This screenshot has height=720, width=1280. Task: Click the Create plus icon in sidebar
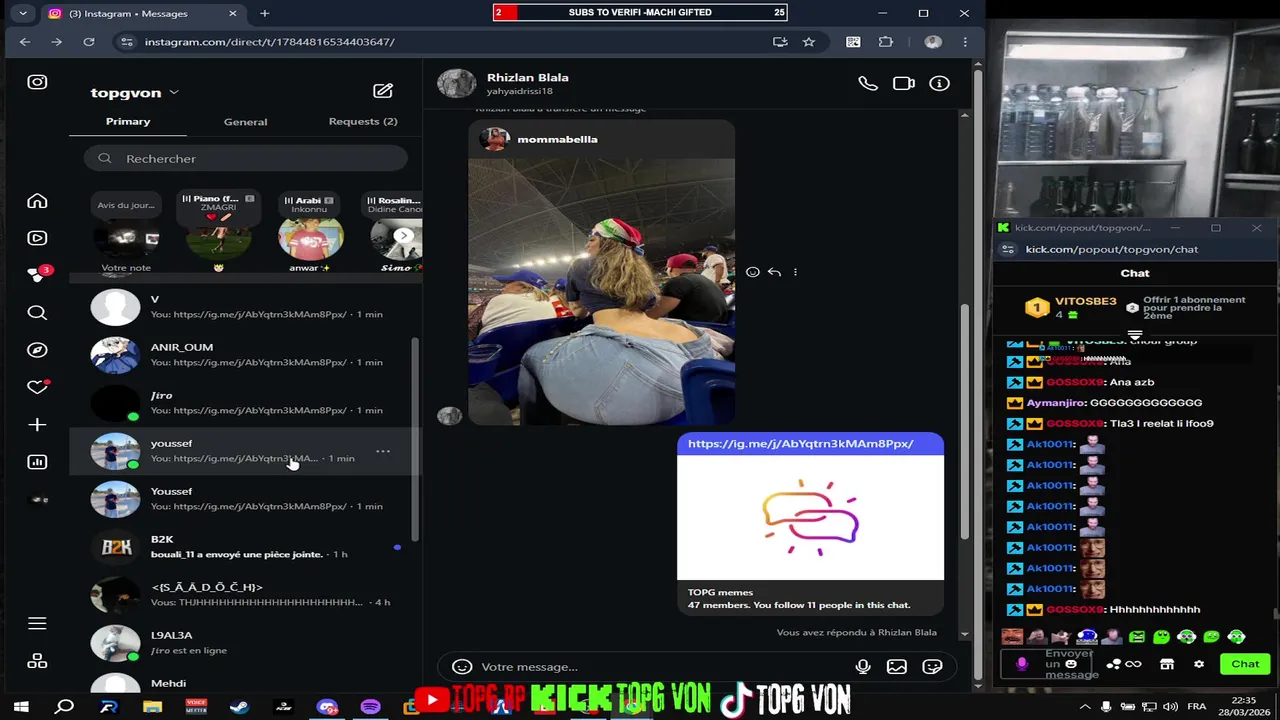pyautogui.click(x=37, y=425)
